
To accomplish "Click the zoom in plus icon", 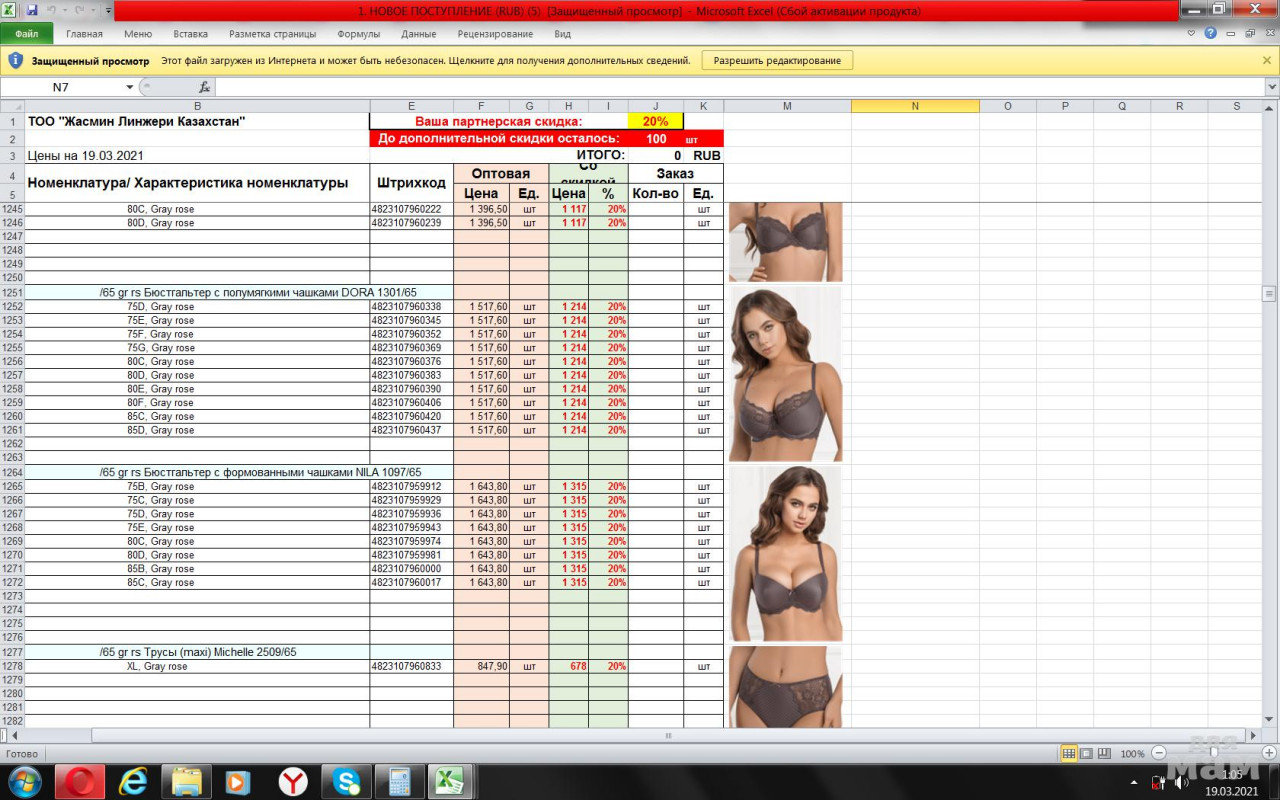I will click(x=1268, y=753).
